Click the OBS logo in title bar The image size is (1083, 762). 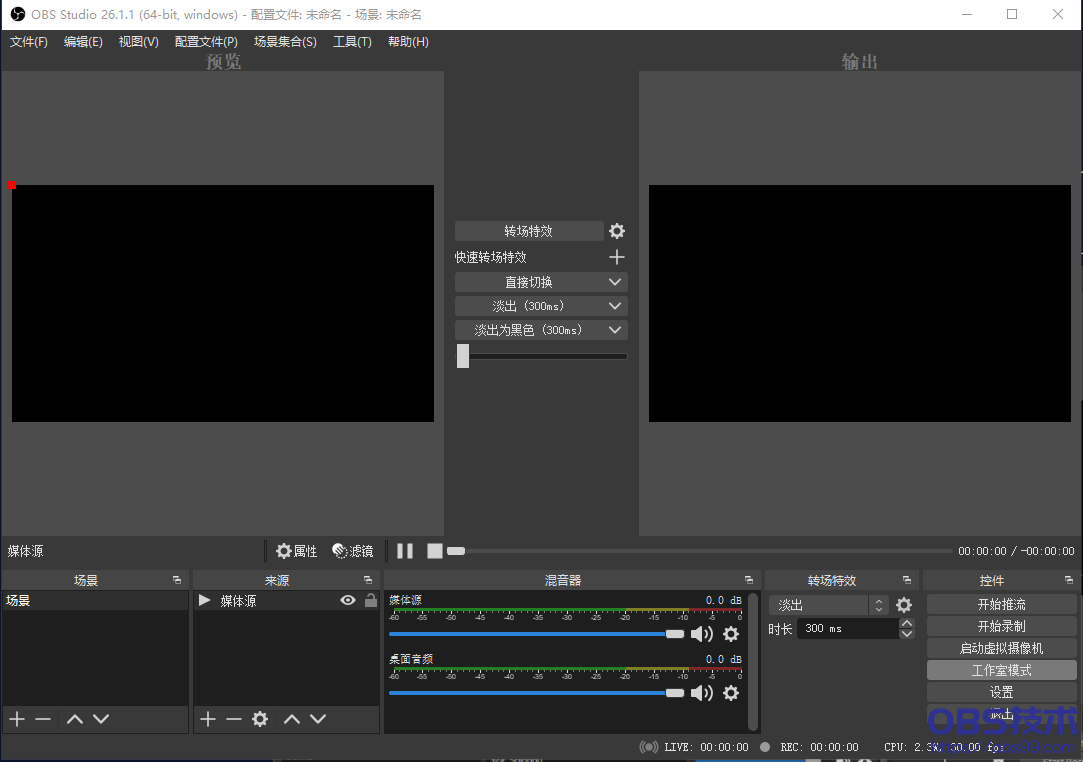pyautogui.click(x=18, y=14)
